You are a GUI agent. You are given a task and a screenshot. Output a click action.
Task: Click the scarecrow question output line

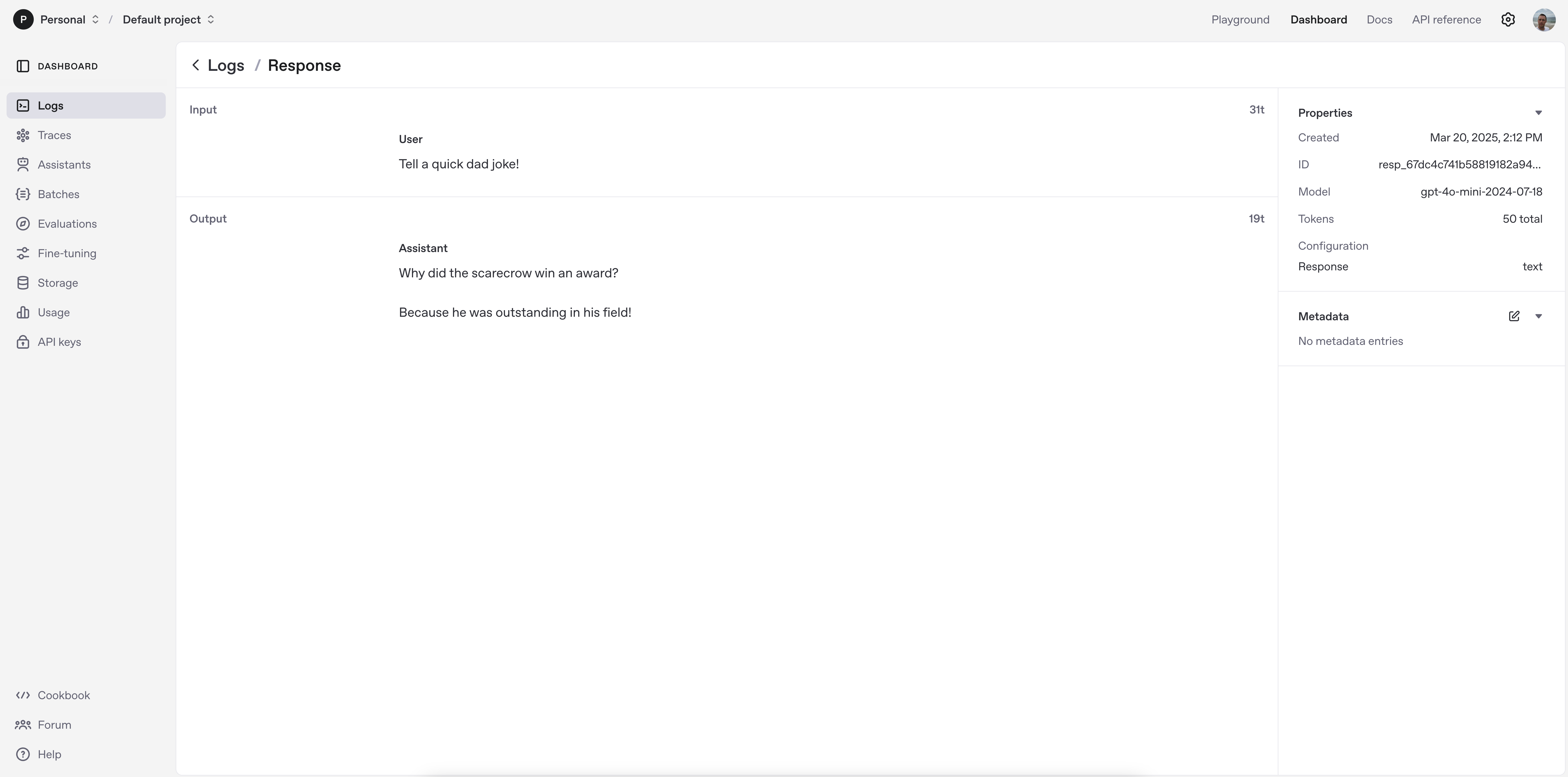[508, 273]
